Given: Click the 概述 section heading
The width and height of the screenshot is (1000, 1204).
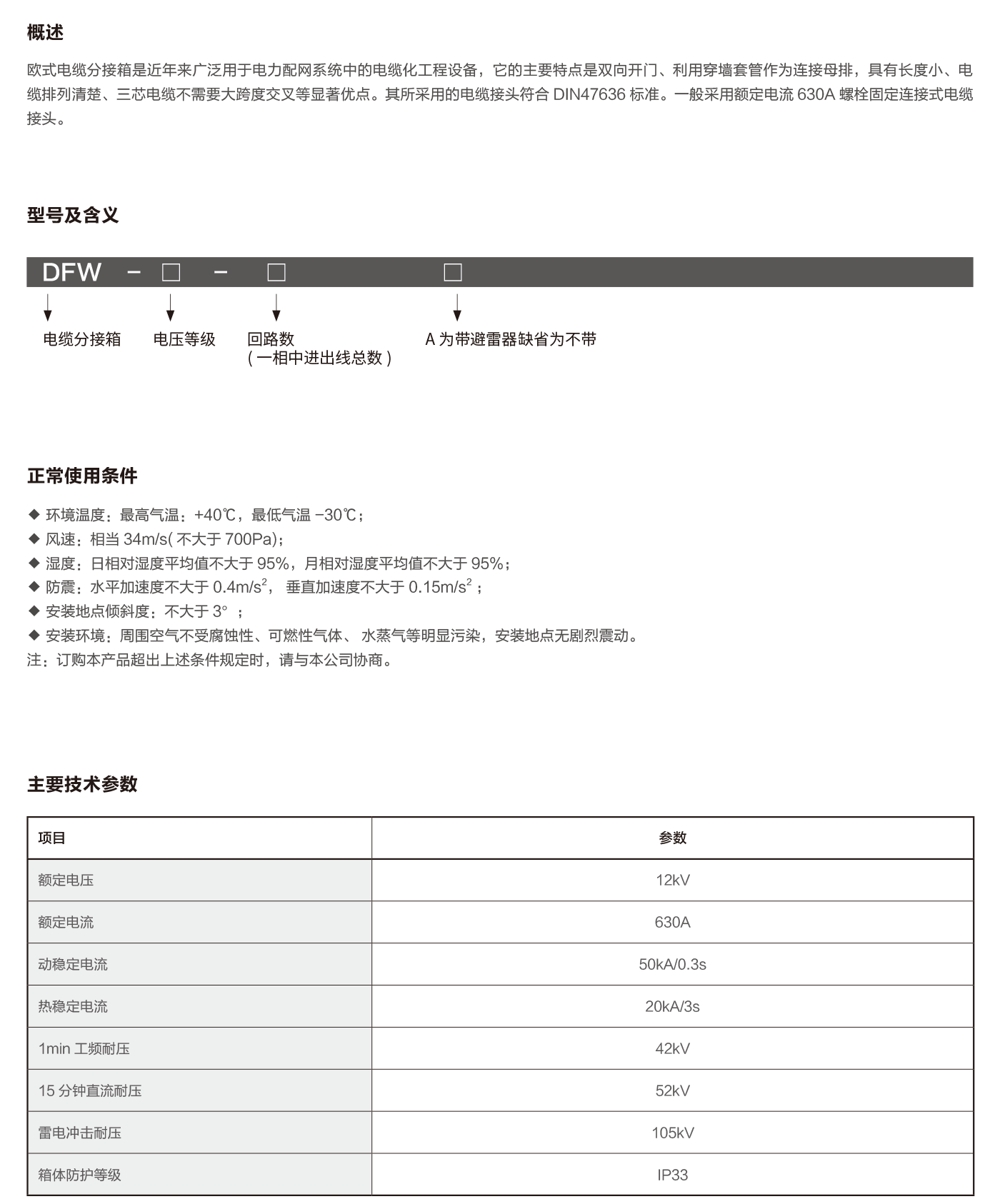Looking at the screenshot, I should 45,32.
